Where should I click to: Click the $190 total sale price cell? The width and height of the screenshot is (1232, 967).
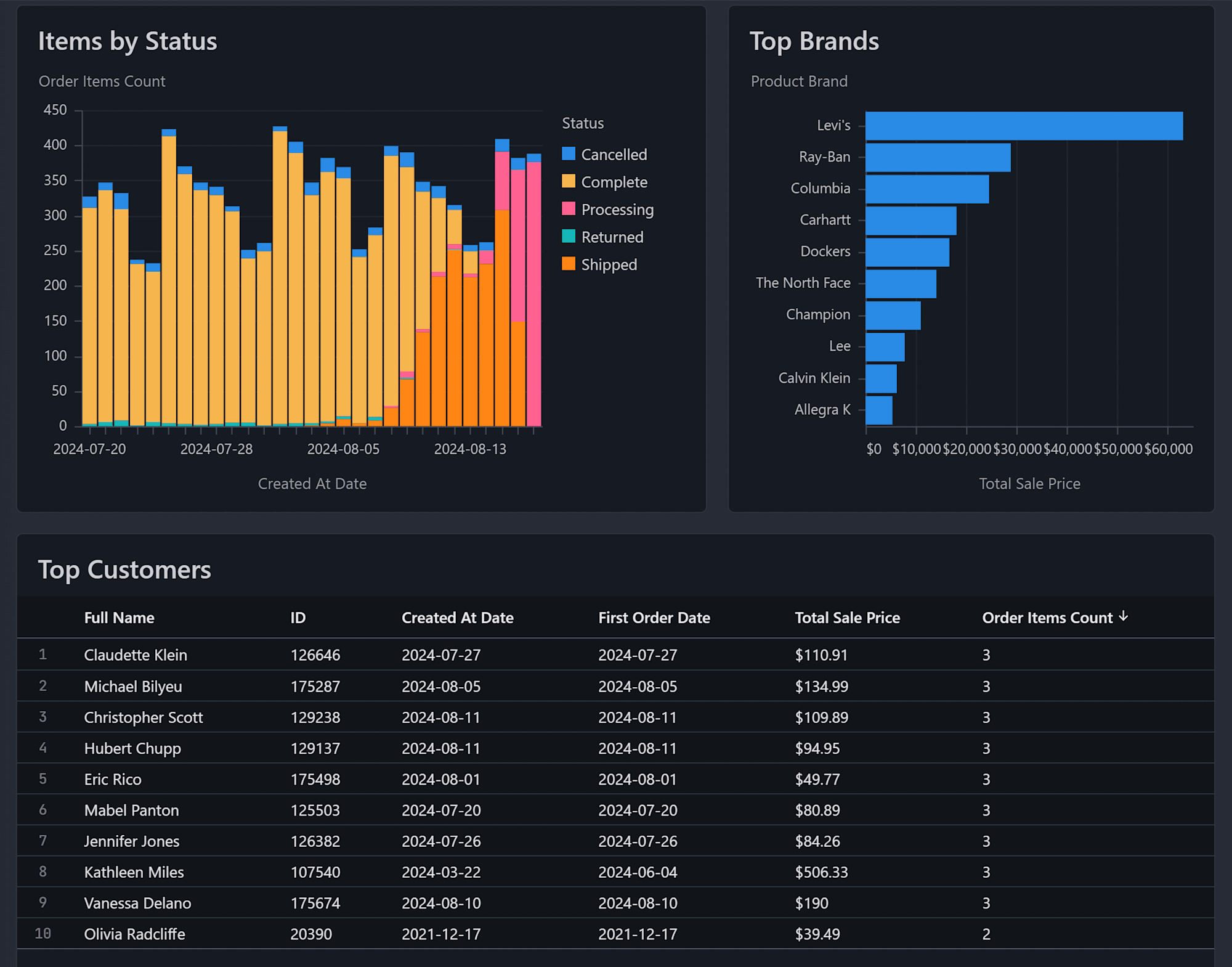tap(811, 903)
